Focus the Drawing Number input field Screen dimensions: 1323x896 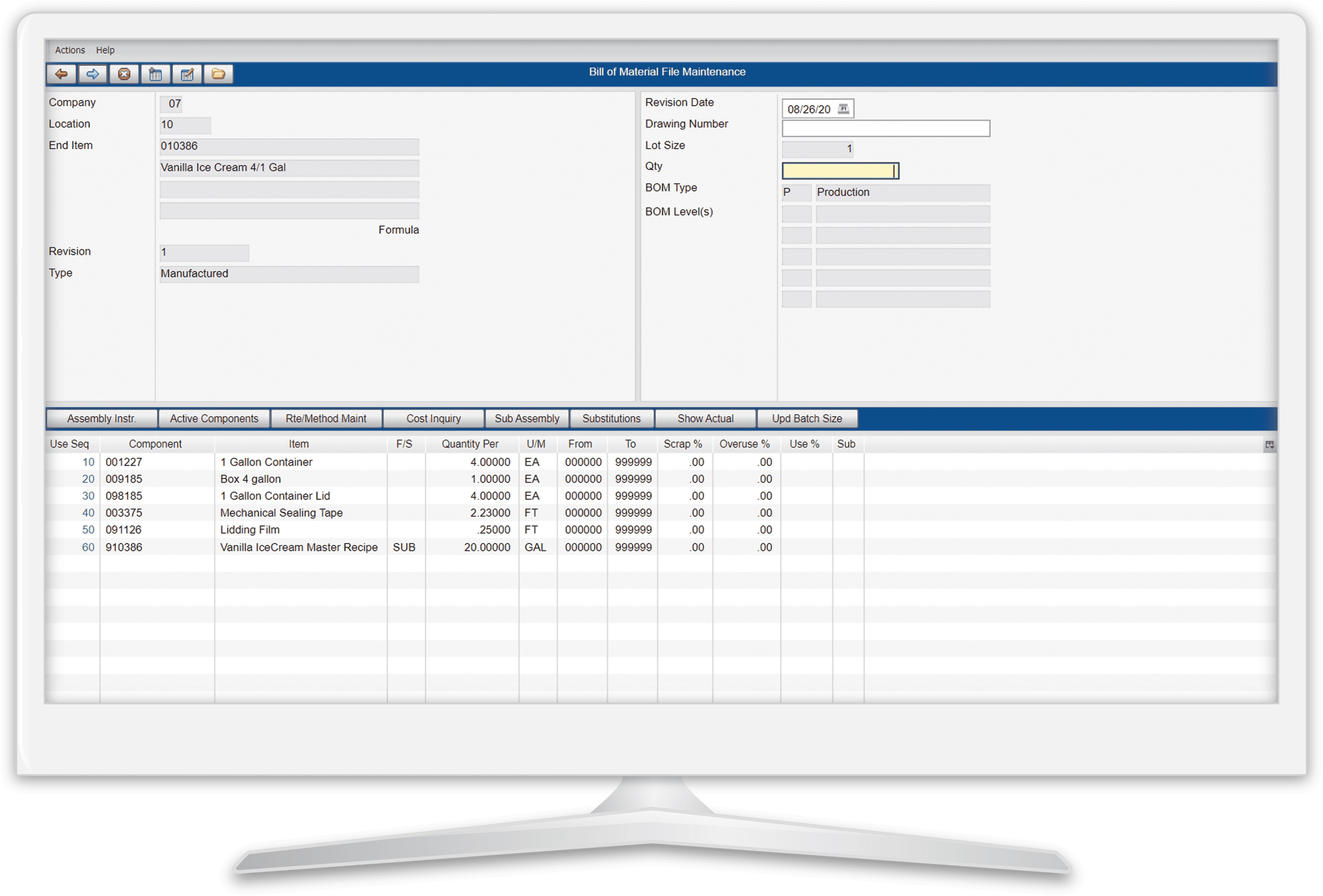pyautogui.click(x=886, y=129)
